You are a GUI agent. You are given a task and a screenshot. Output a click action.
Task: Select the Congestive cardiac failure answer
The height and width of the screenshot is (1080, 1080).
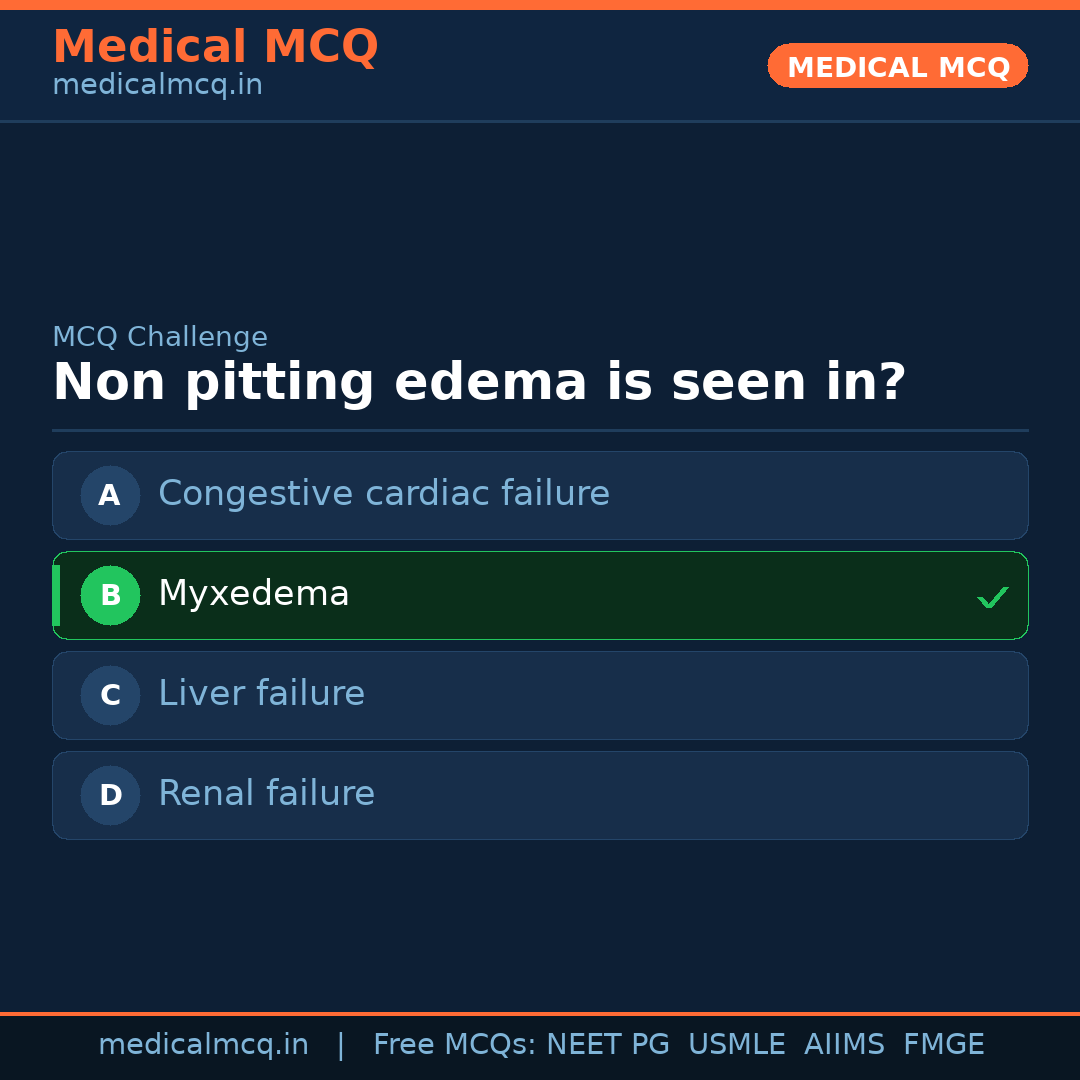[x=384, y=494]
